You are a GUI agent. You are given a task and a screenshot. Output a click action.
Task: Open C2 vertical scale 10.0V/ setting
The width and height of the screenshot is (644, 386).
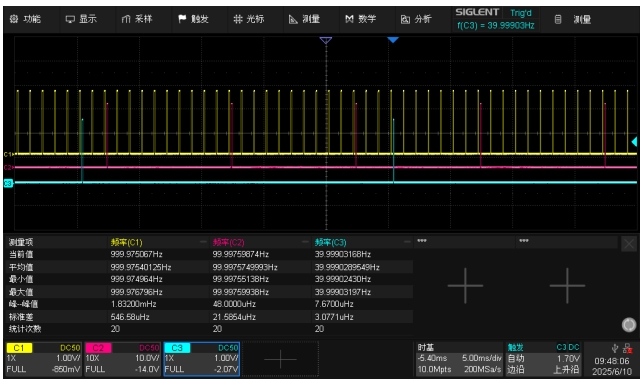click(x=147, y=358)
